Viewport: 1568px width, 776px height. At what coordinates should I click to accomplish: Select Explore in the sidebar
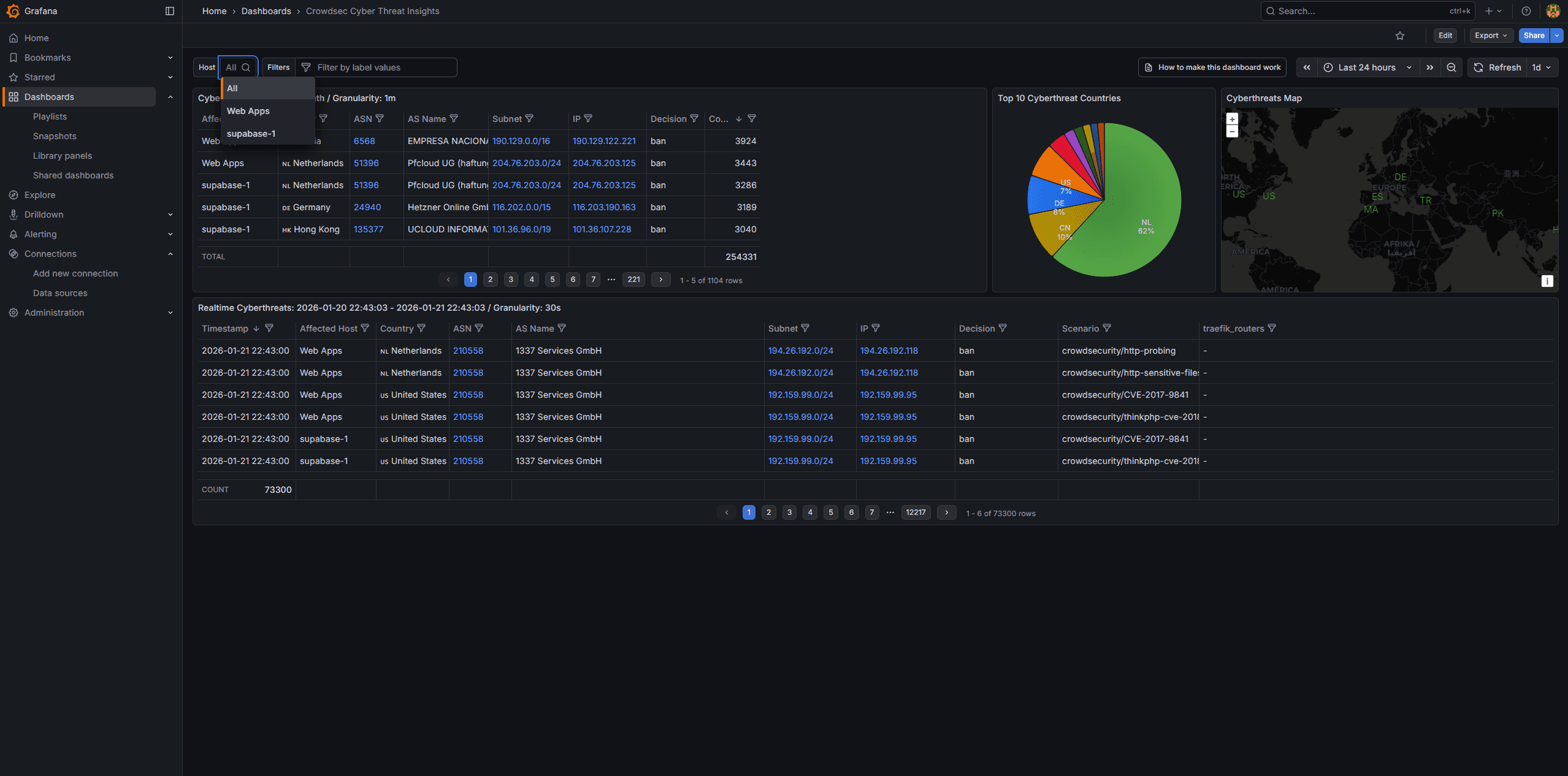point(39,194)
